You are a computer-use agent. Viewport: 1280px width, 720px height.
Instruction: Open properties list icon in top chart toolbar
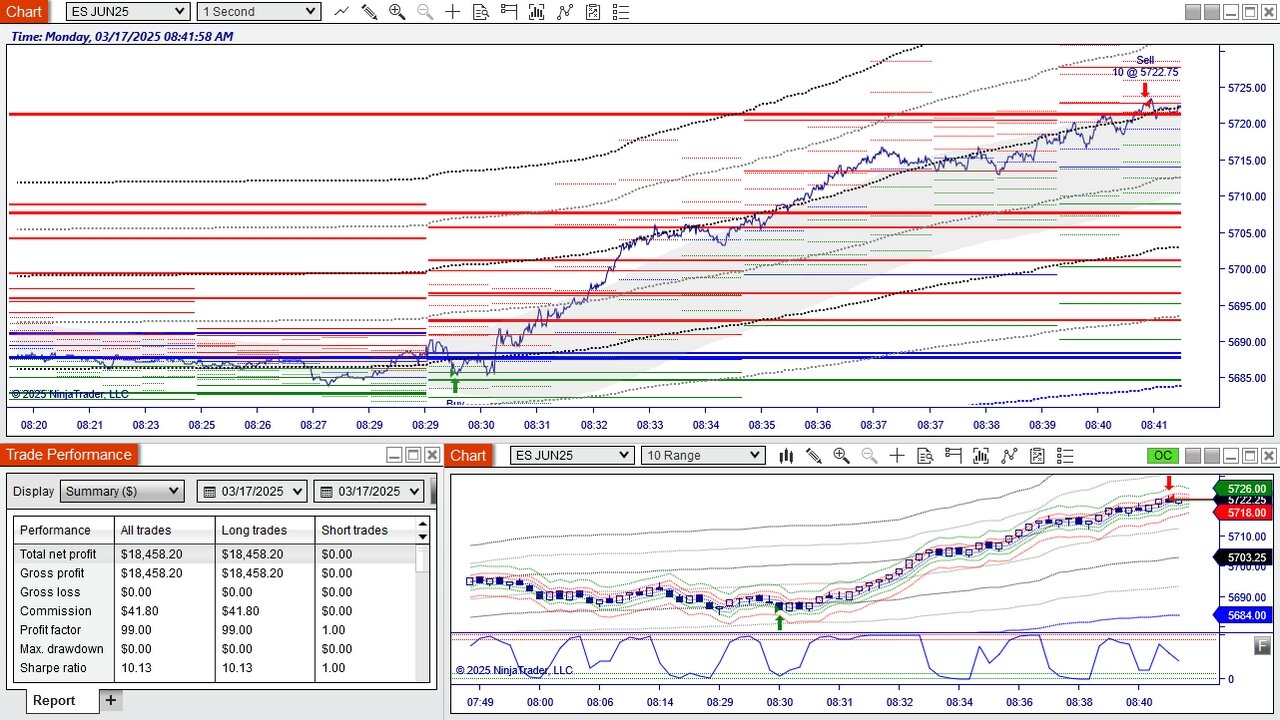click(x=621, y=11)
